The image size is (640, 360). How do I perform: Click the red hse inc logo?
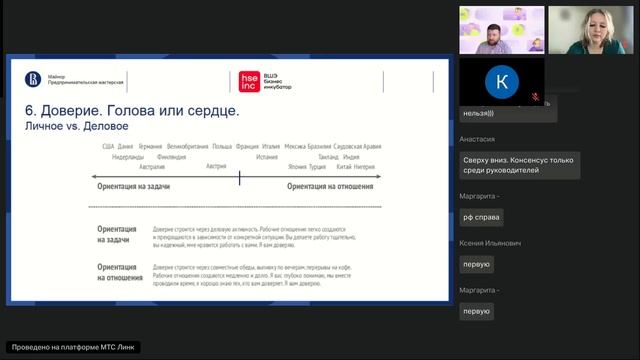pyautogui.click(x=249, y=82)
